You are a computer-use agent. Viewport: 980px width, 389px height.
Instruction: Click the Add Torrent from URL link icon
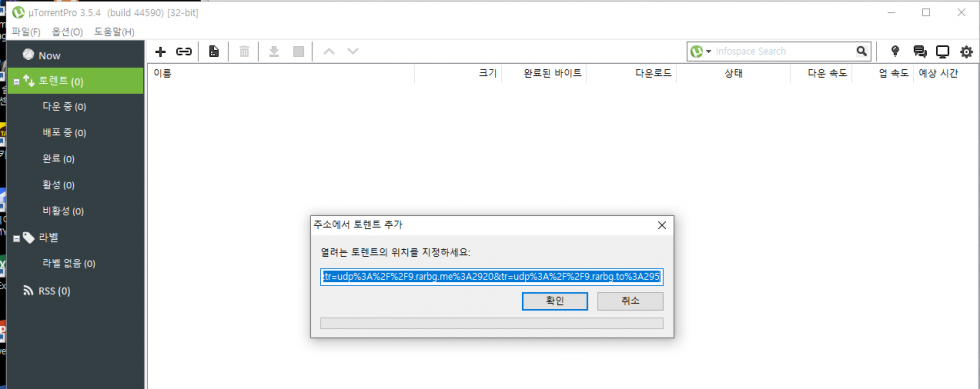(x=184, y=51)
